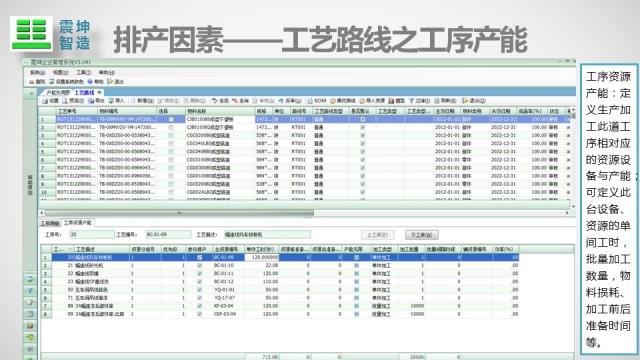Click the 修改 edit icon
Screen dimensions: 640x360
click(160, 100)
